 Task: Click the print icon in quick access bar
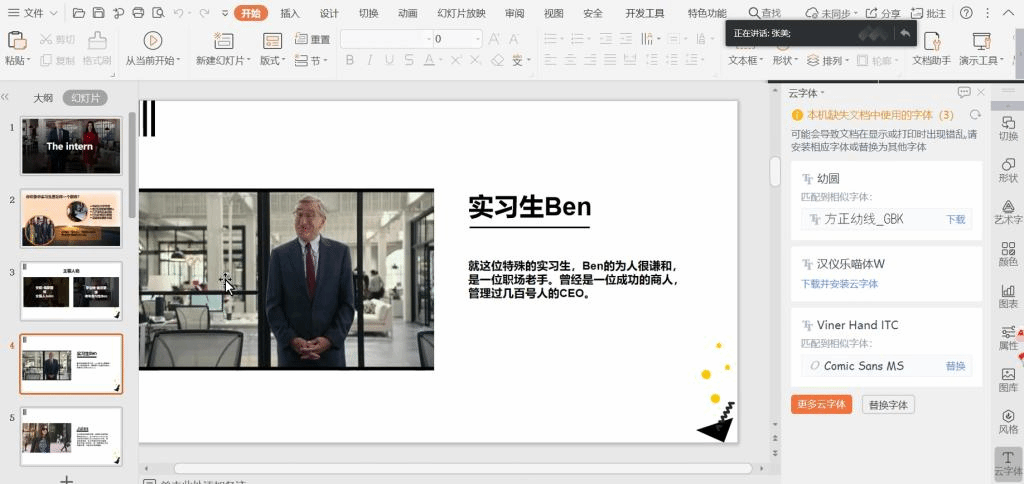[x=138, y=13]
